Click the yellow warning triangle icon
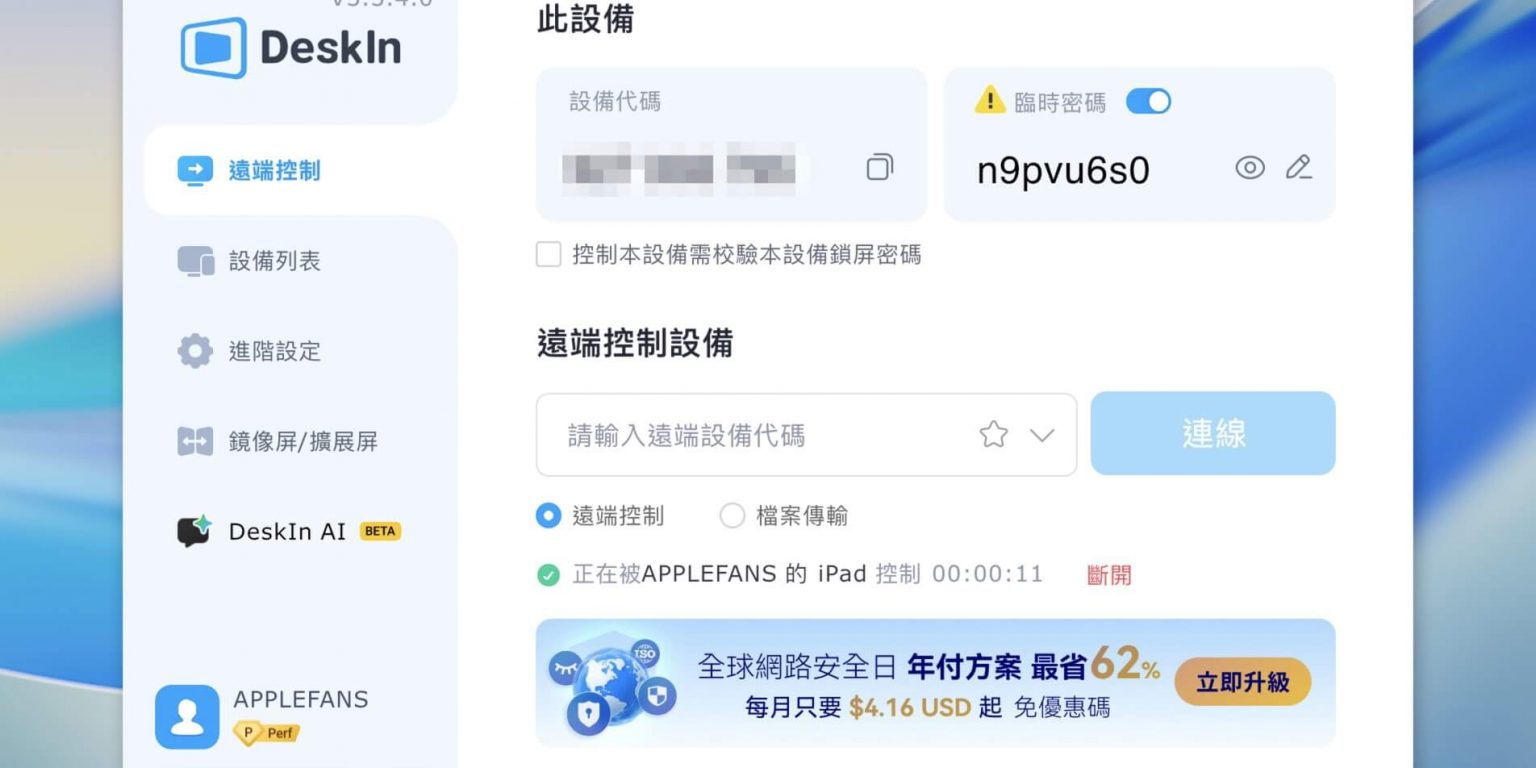 click(x=990, y=100)
